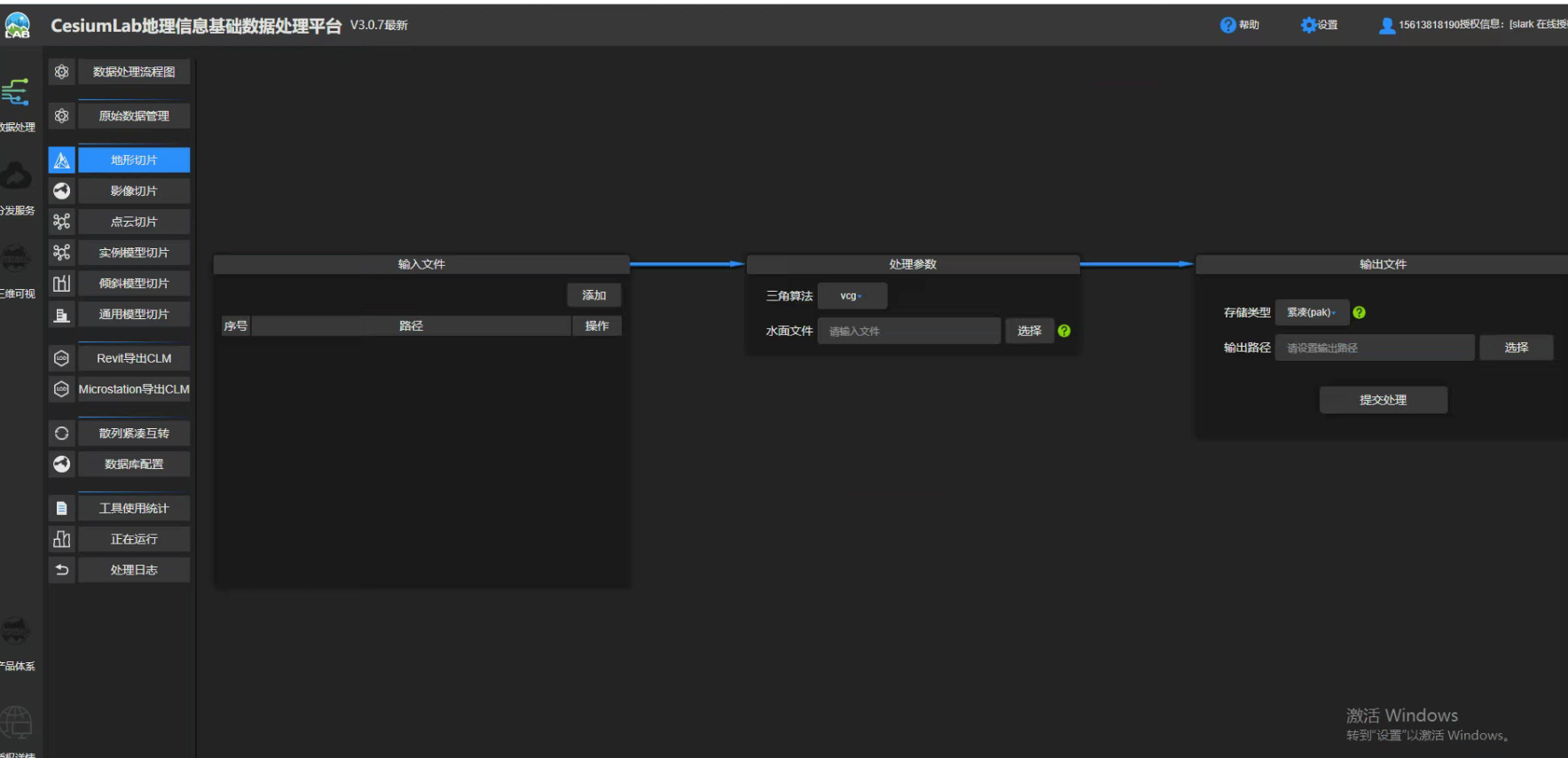Click 选择 button for 水面文件
The image size is (1568, 758).
pos(1030,331)
